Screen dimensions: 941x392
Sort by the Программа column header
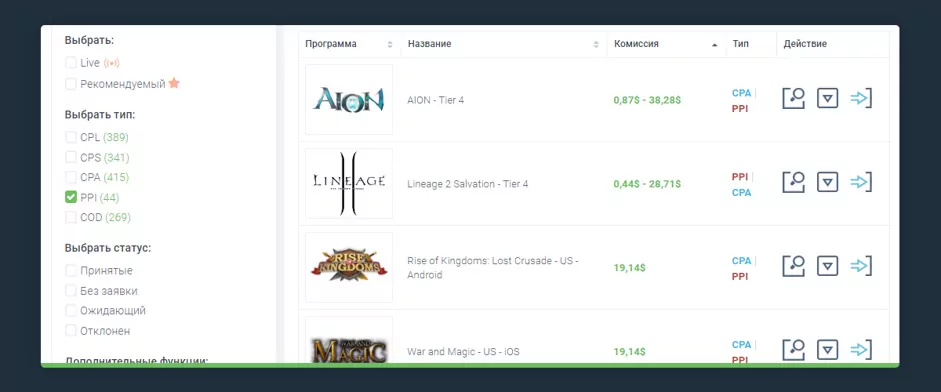349,44
